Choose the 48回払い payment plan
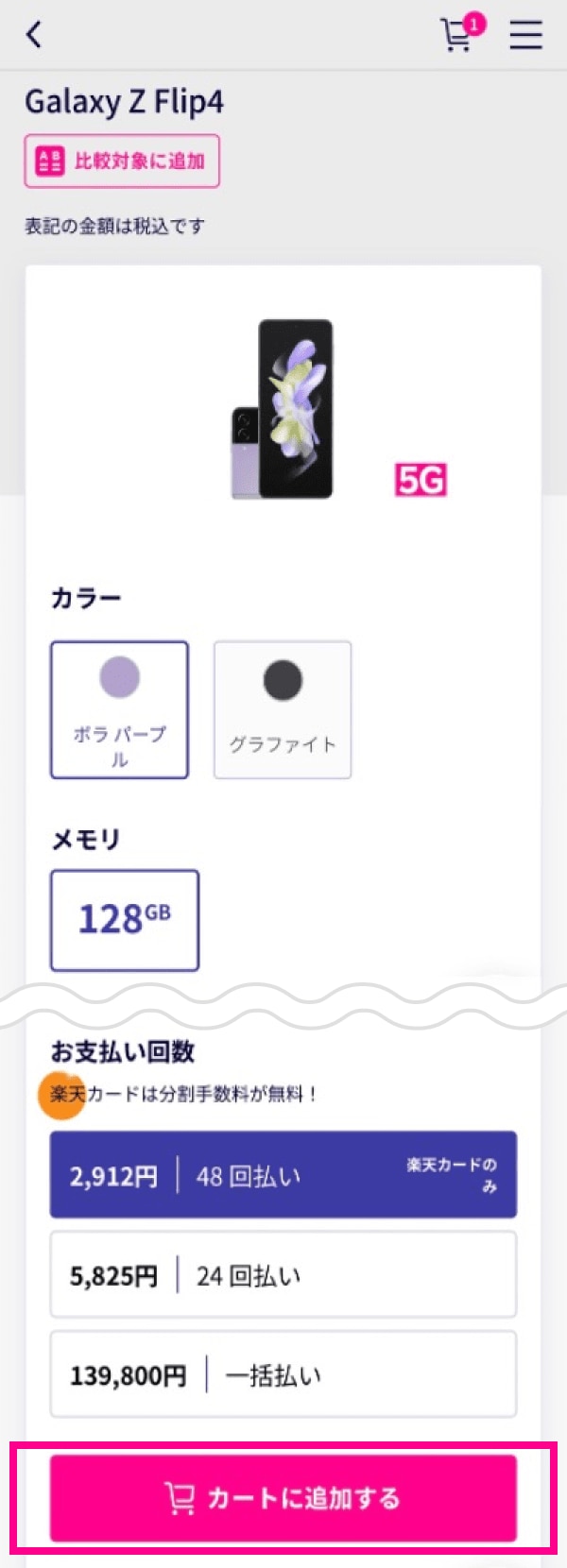The width and height of the screenshot is (567, 1568). (283, 1175)
